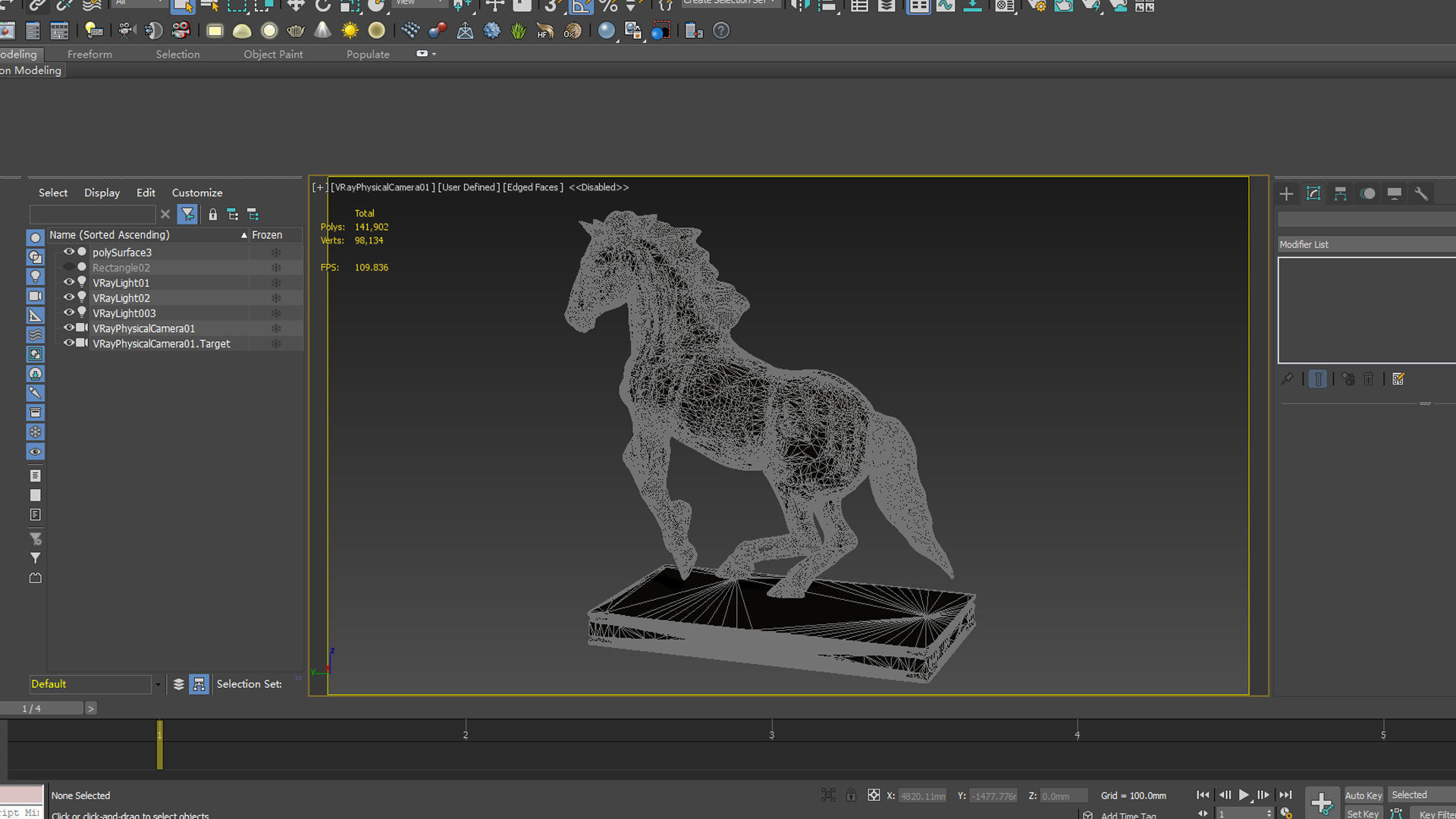Screen dimensions: 1456x819
Task: Select the Sun light icon
Action: click(350, 31)
